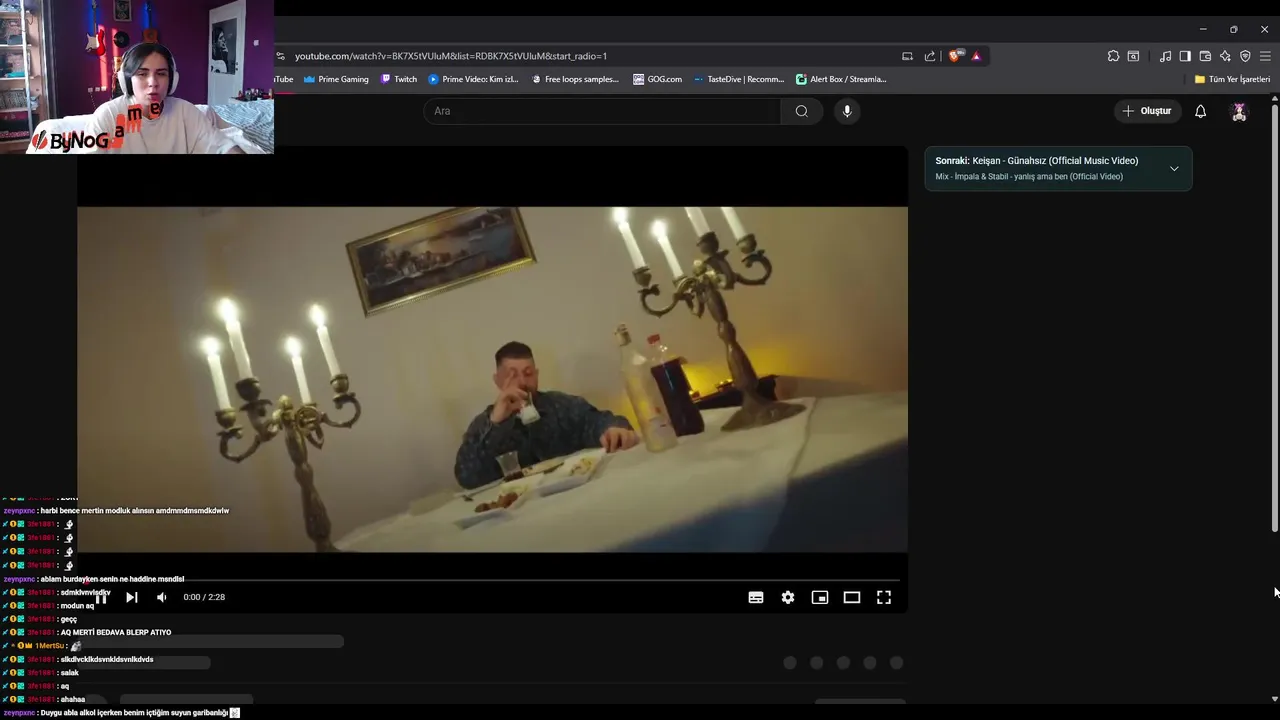1280x720 pixels.
Task: Open Free loops samples bookmark
Action: (575, 79)
